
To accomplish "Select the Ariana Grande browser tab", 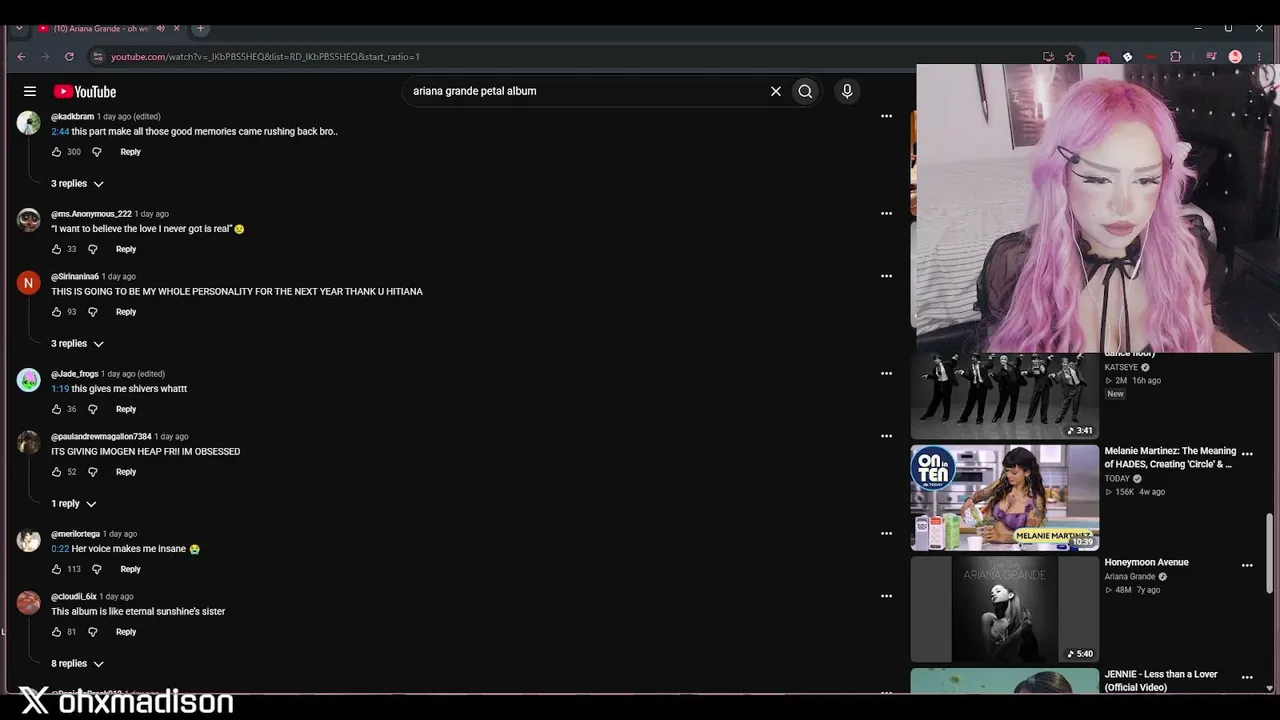I will pyautogui.click(x=109, y=28).
